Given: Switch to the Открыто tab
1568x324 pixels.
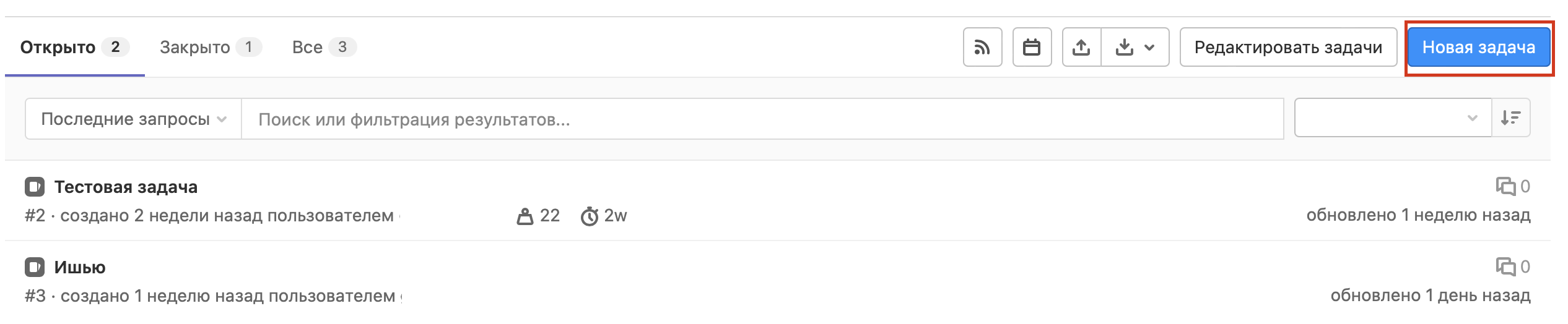Looking at the screenshot, I should coord(74,47).
